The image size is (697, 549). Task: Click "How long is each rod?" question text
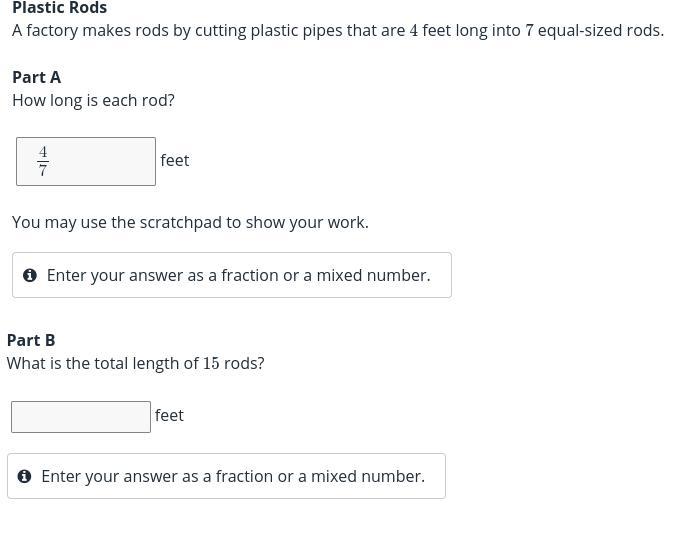click(93, 100)
